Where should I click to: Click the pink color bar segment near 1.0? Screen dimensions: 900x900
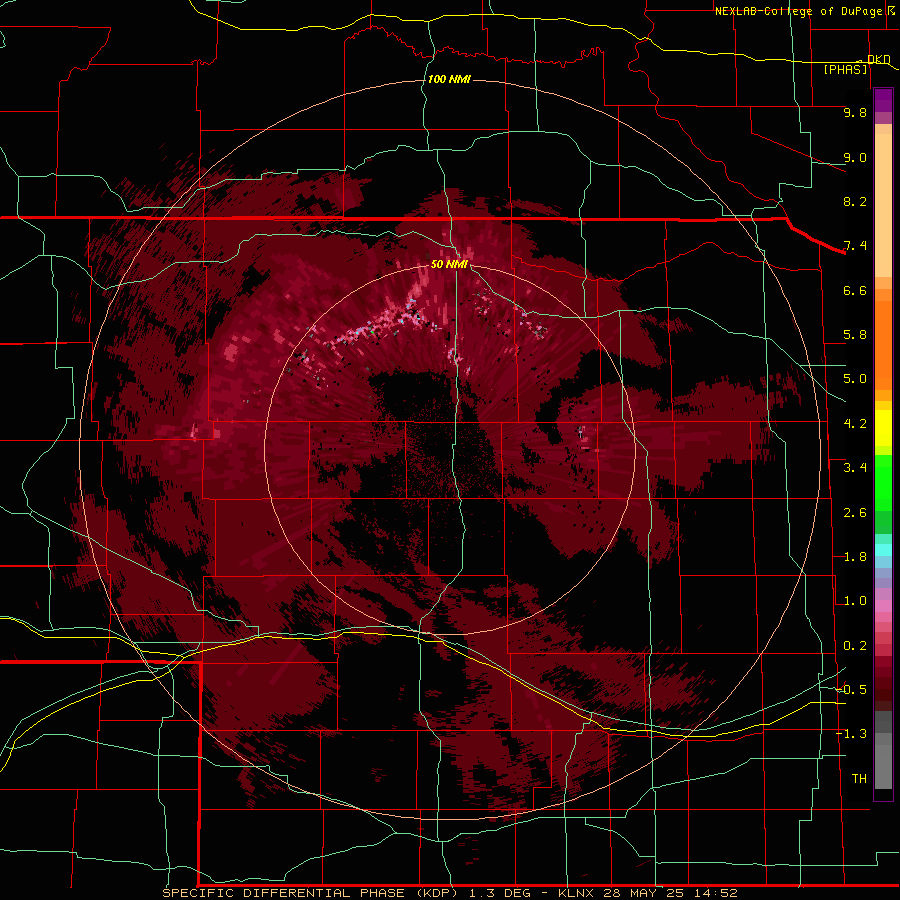click(883, 606)
